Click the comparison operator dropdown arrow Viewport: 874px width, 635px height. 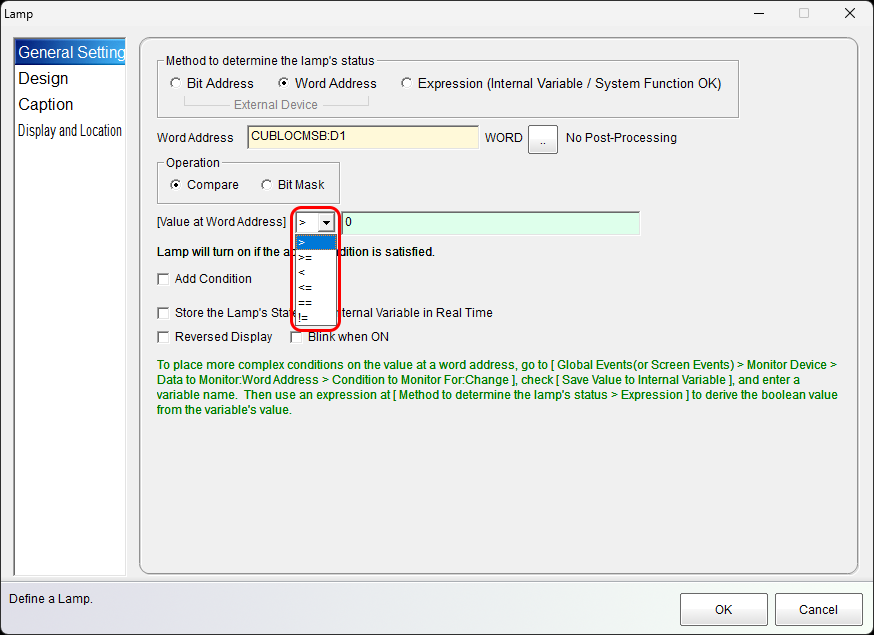[325, 223]
